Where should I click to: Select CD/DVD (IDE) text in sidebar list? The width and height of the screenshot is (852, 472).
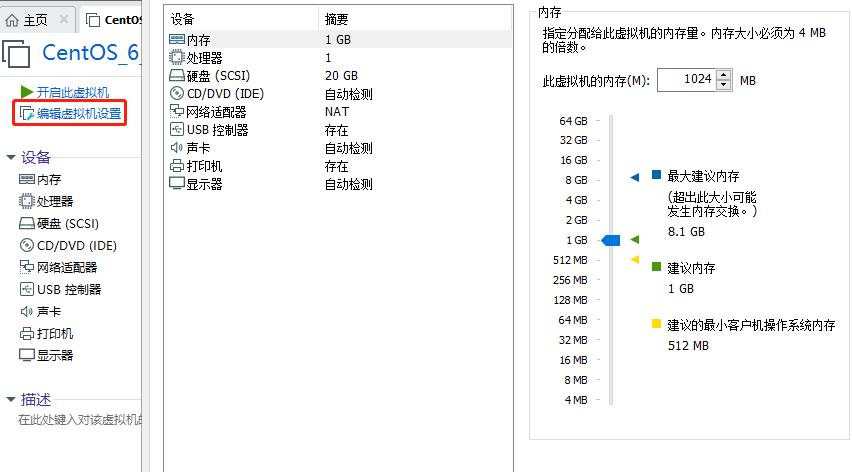[x=77, y=246]
